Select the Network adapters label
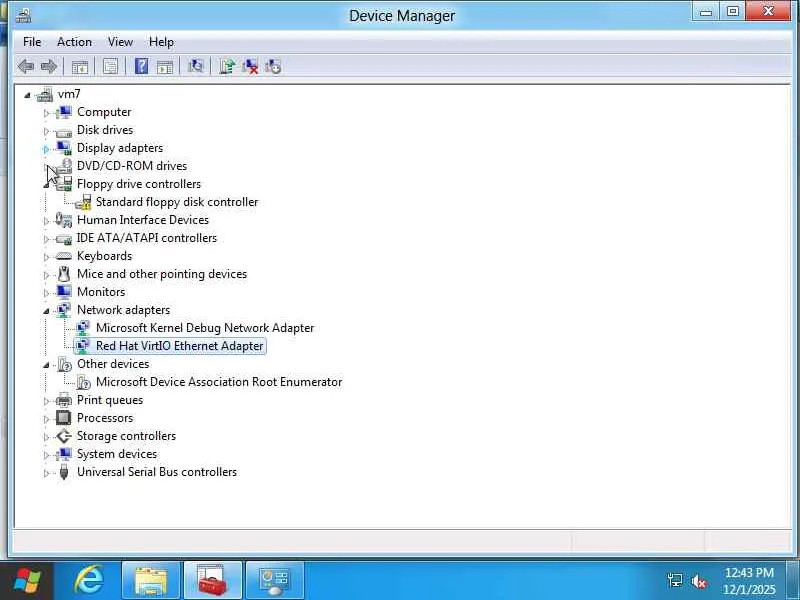The image size is (800, 600). (x=123, y=310)
